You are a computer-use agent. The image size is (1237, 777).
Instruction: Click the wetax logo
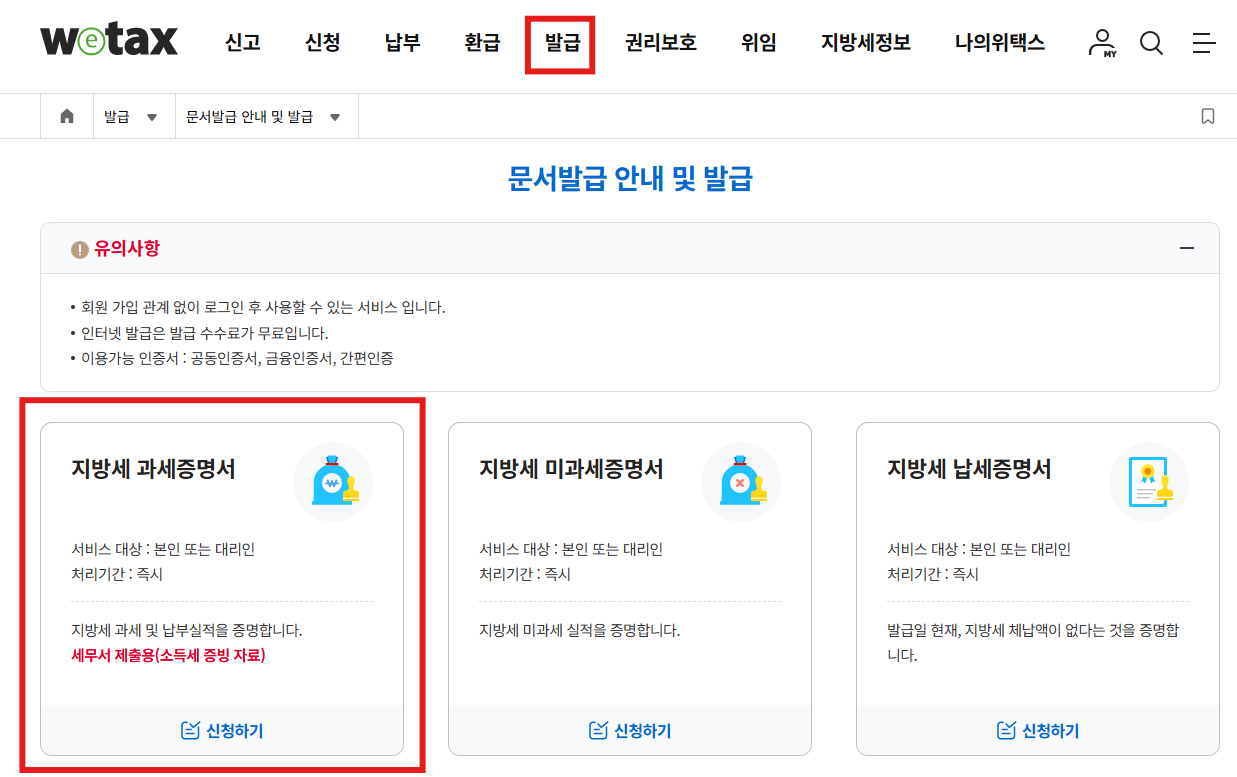point(109,42)
